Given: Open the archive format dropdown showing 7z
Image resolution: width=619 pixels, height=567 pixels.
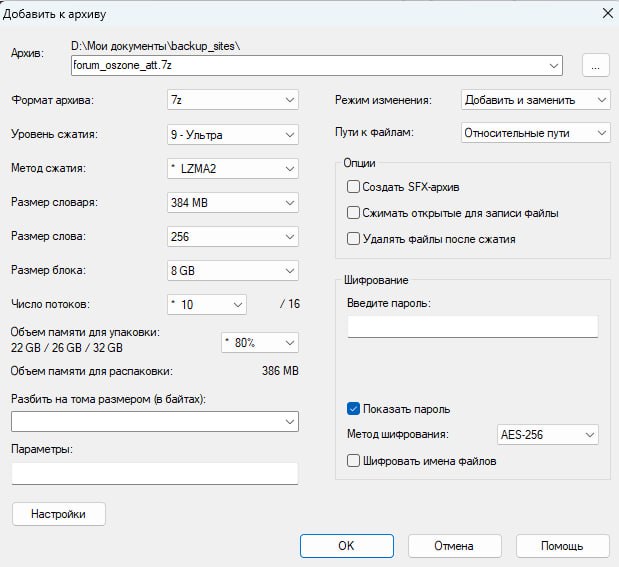Looking at the screenshot, I should [x=233, y=100].
